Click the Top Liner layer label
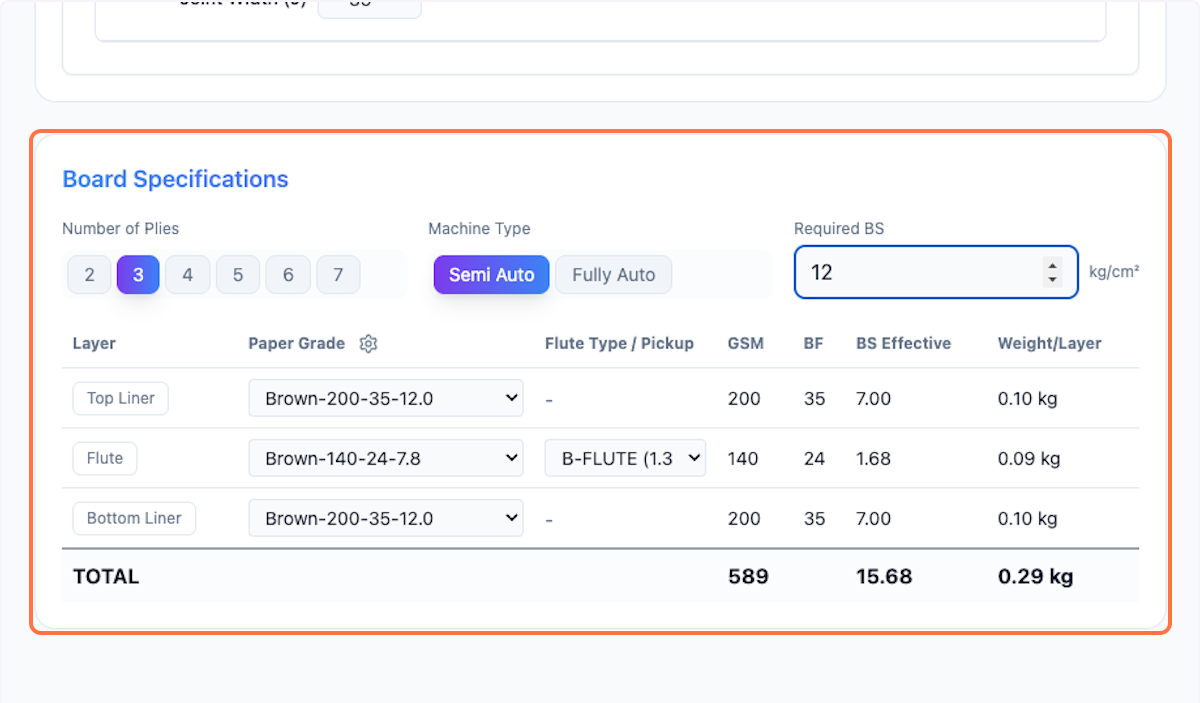Screen dimensions: 1200x703 [120, 398]
